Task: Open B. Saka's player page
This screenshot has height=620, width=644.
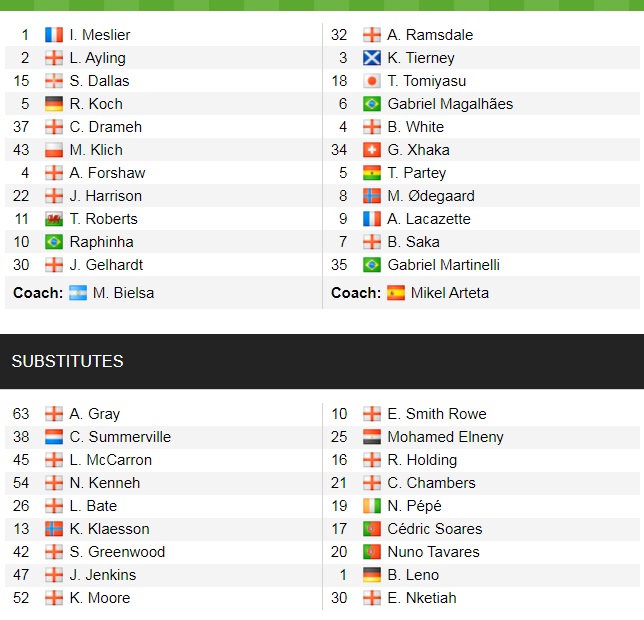Action: tap(413, 242)
